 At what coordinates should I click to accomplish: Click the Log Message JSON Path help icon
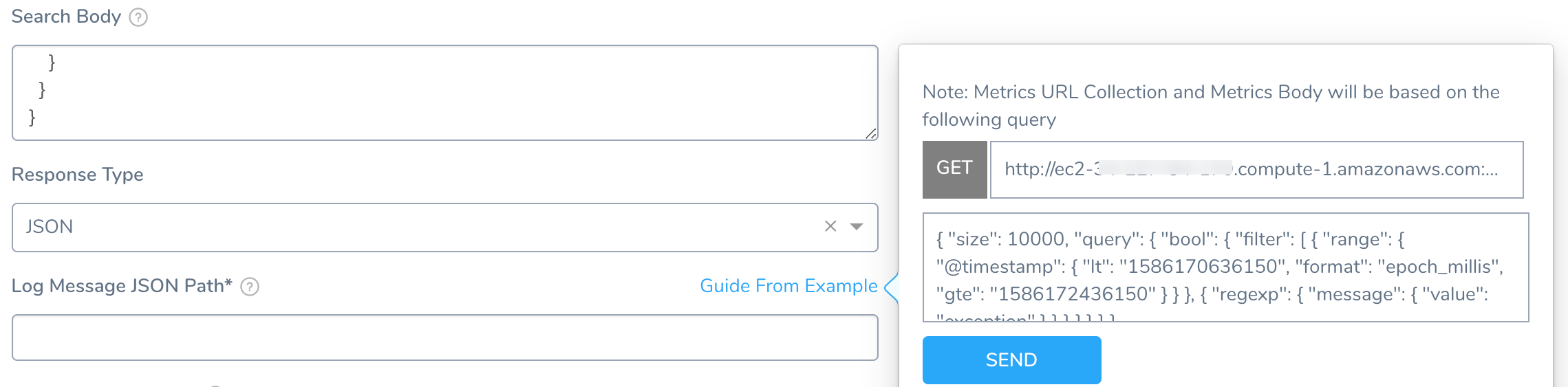(x=250, y=287)
